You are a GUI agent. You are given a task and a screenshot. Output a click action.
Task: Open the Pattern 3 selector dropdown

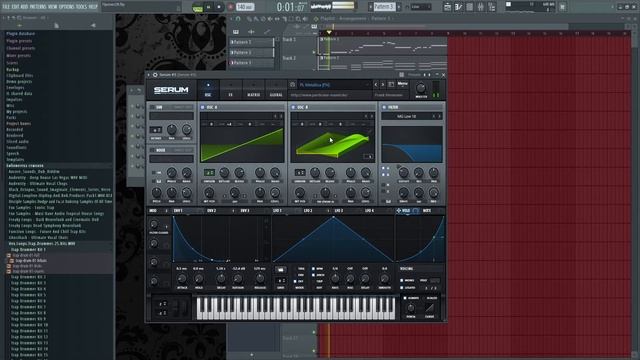[x=384, y=7]
